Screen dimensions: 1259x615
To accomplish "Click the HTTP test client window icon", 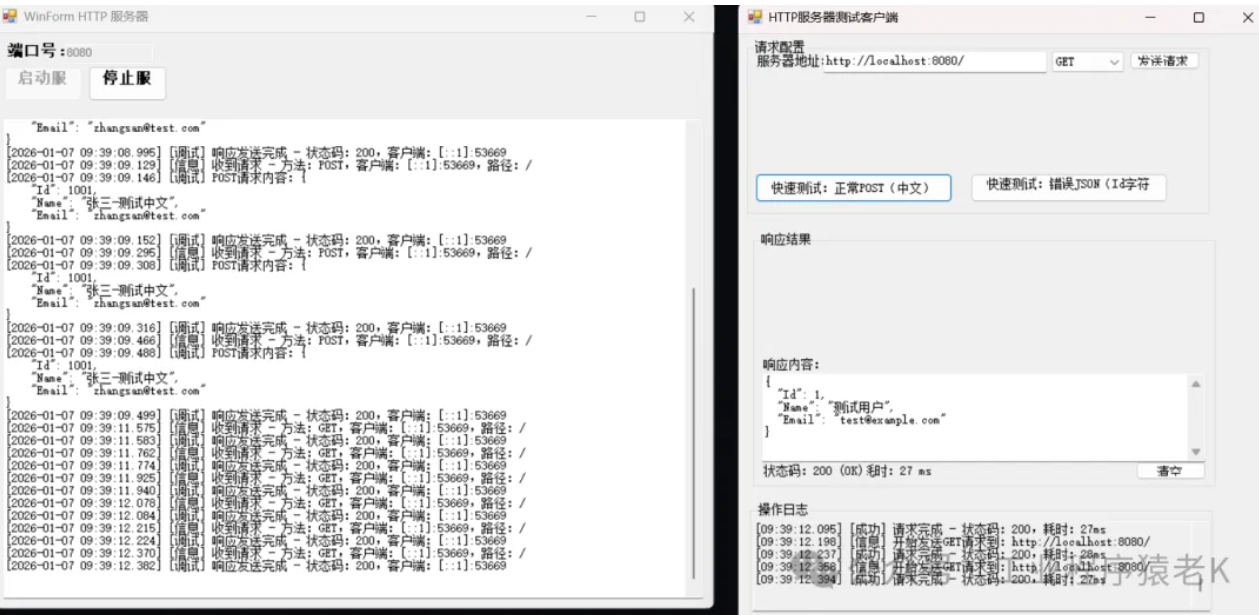I will click(755, 17).
